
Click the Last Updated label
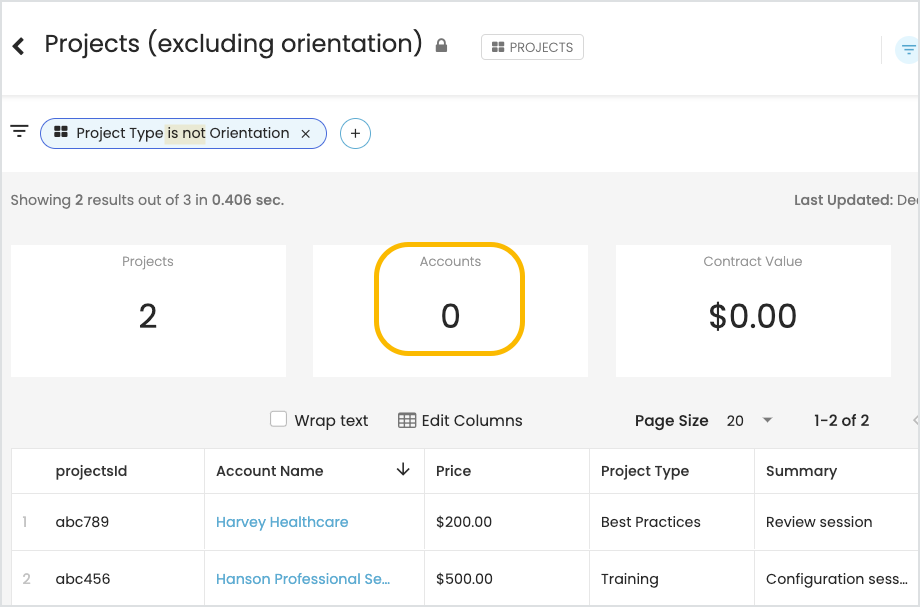click(x=843, y=200)
